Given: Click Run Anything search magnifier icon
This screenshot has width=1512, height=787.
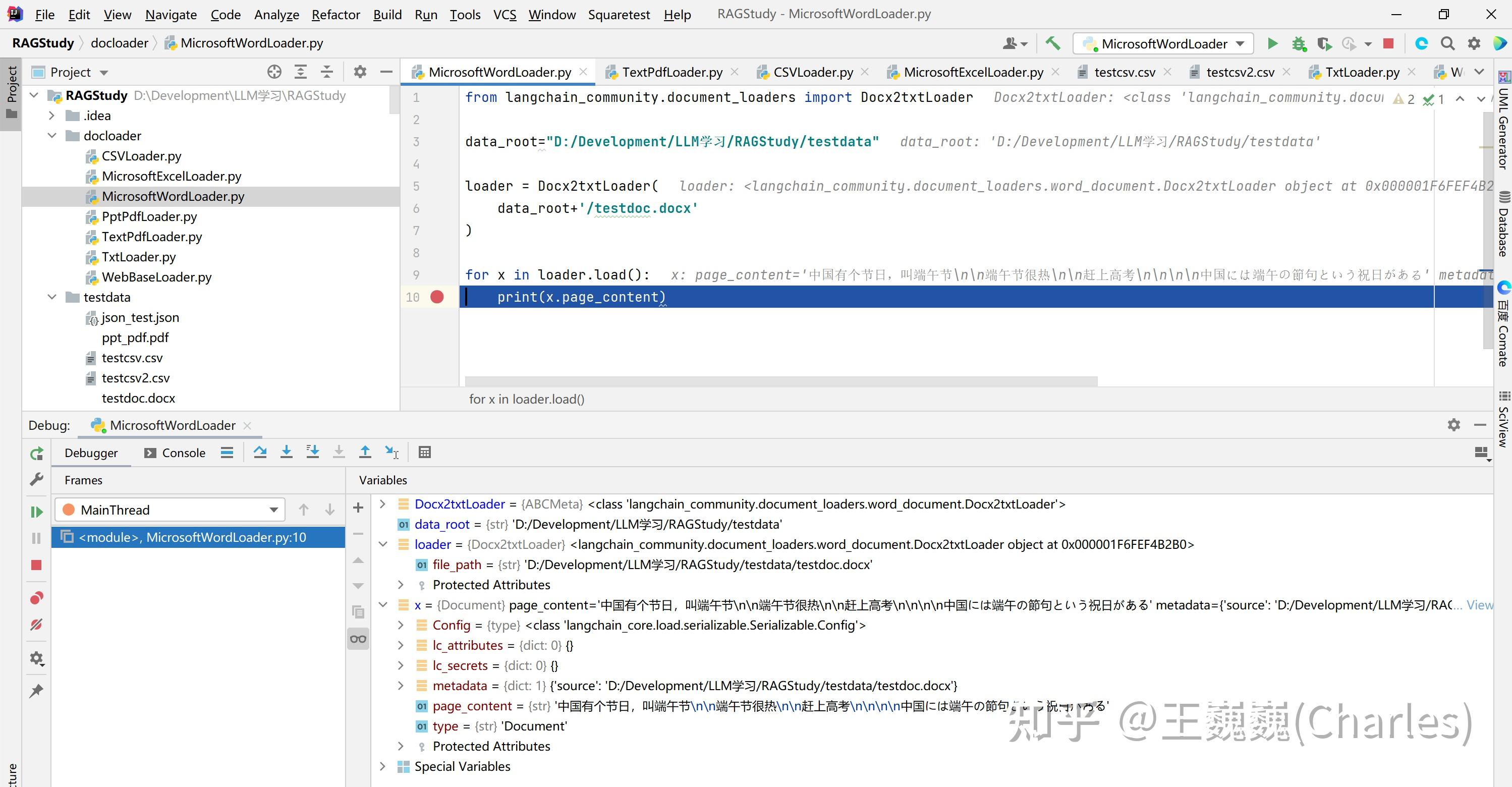Looking at the screenshot, I should click(x=1447, y=43).
